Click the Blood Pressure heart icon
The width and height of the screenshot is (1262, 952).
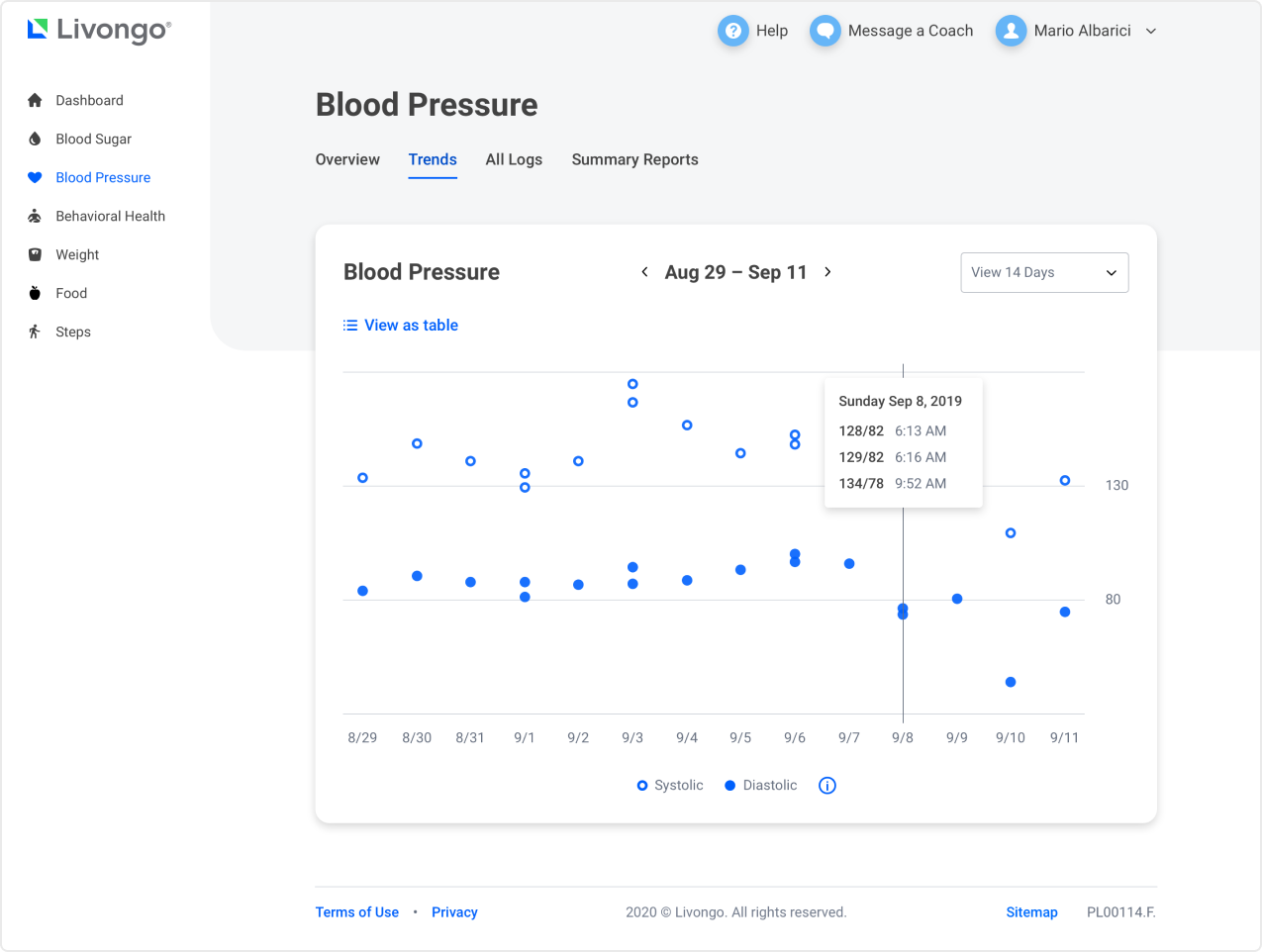[35, 178]
